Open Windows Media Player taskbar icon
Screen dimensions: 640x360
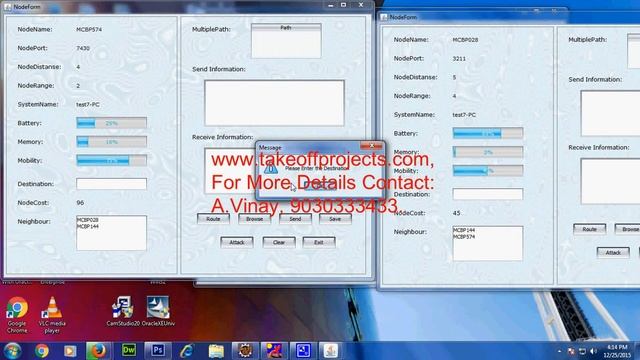pos(69,351)
